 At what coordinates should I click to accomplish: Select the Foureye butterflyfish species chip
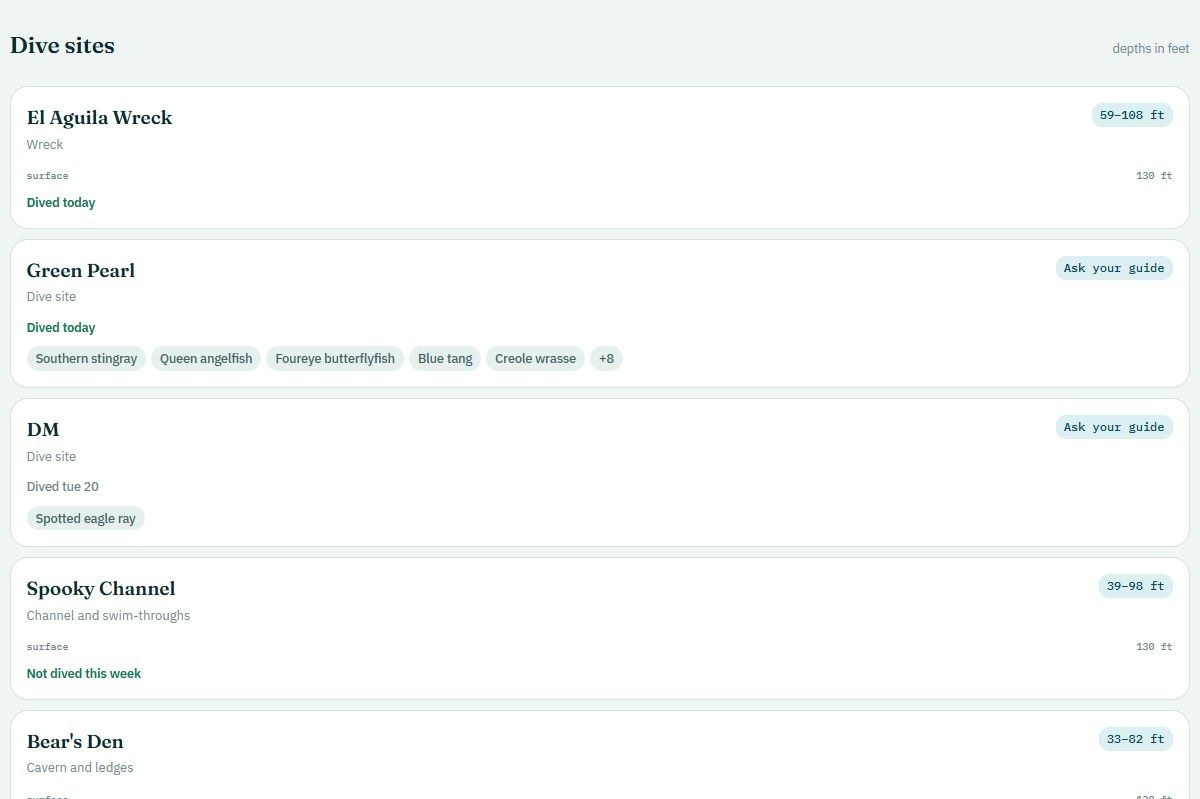click(x=335, y=358)
